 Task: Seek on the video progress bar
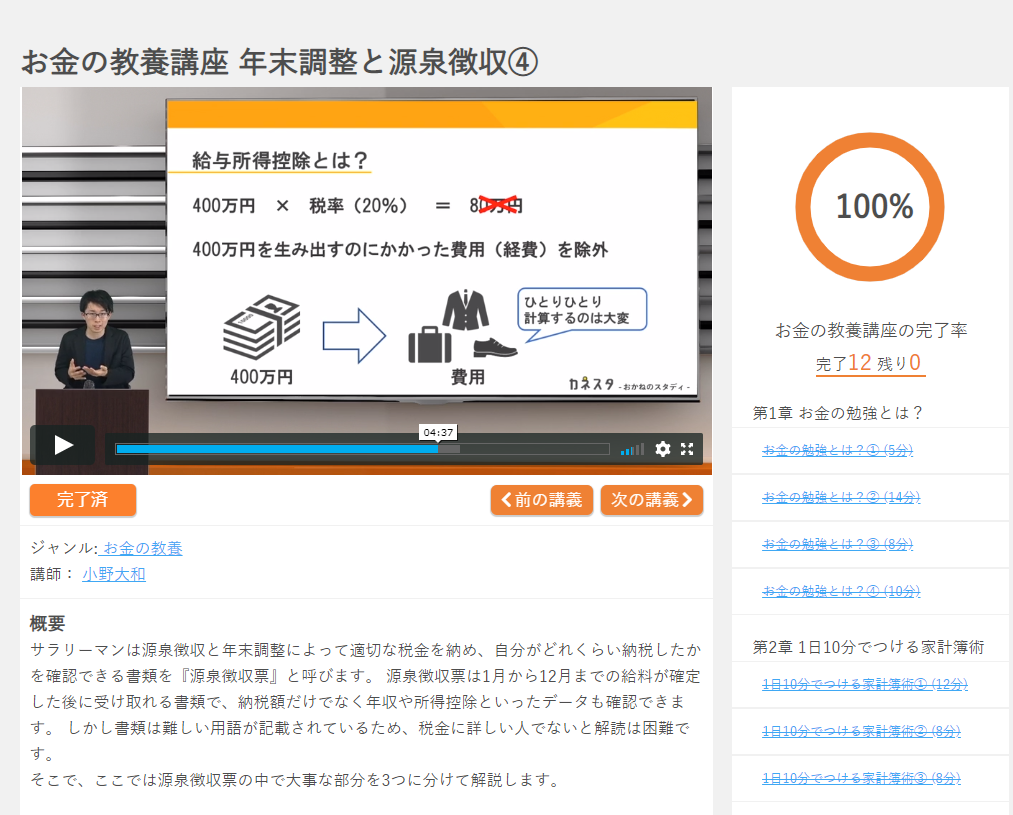point(362,449)
